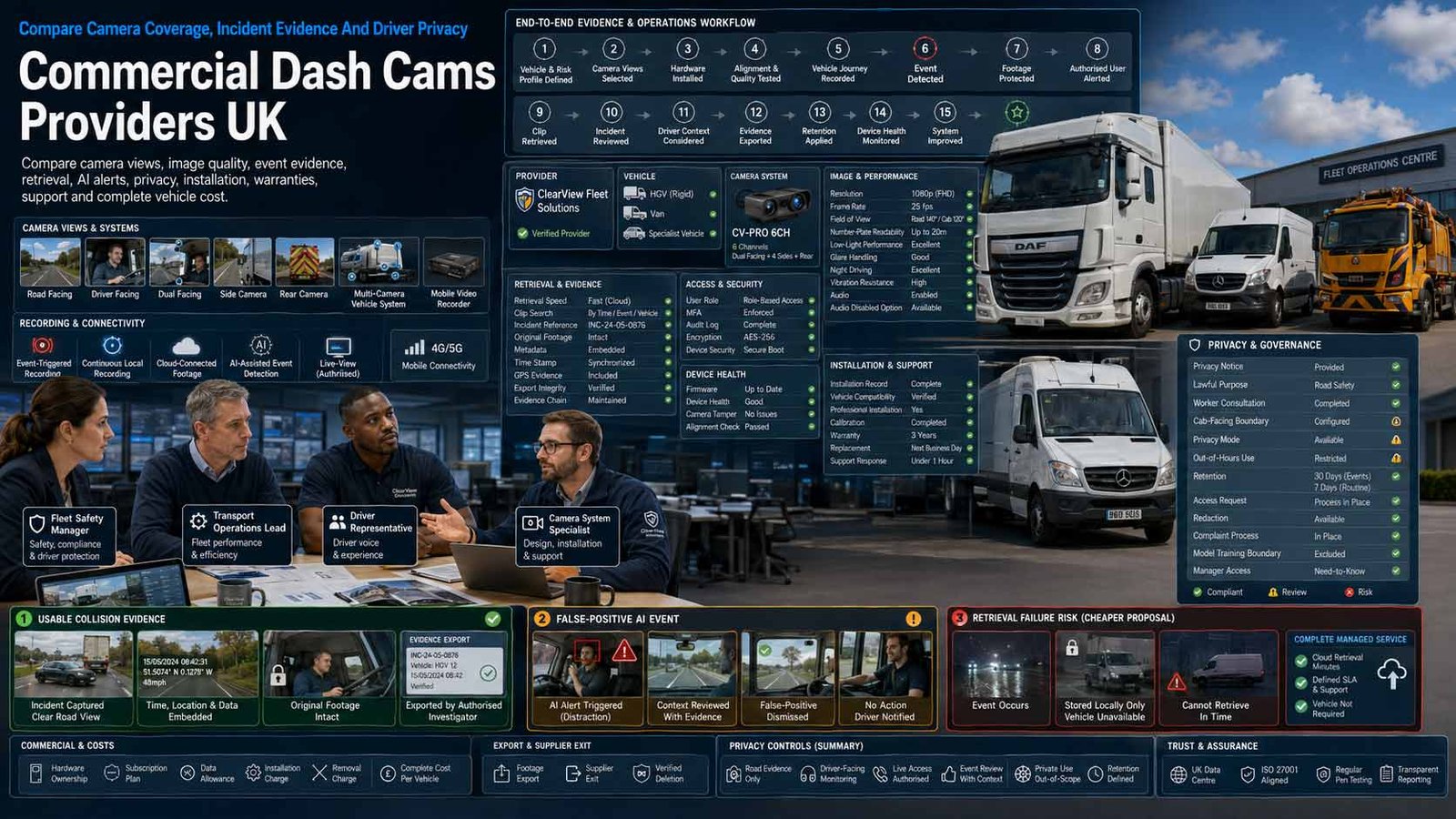
Task: Click the Transport Operations Lead gear icon
Action: click(x=198, y=521)
